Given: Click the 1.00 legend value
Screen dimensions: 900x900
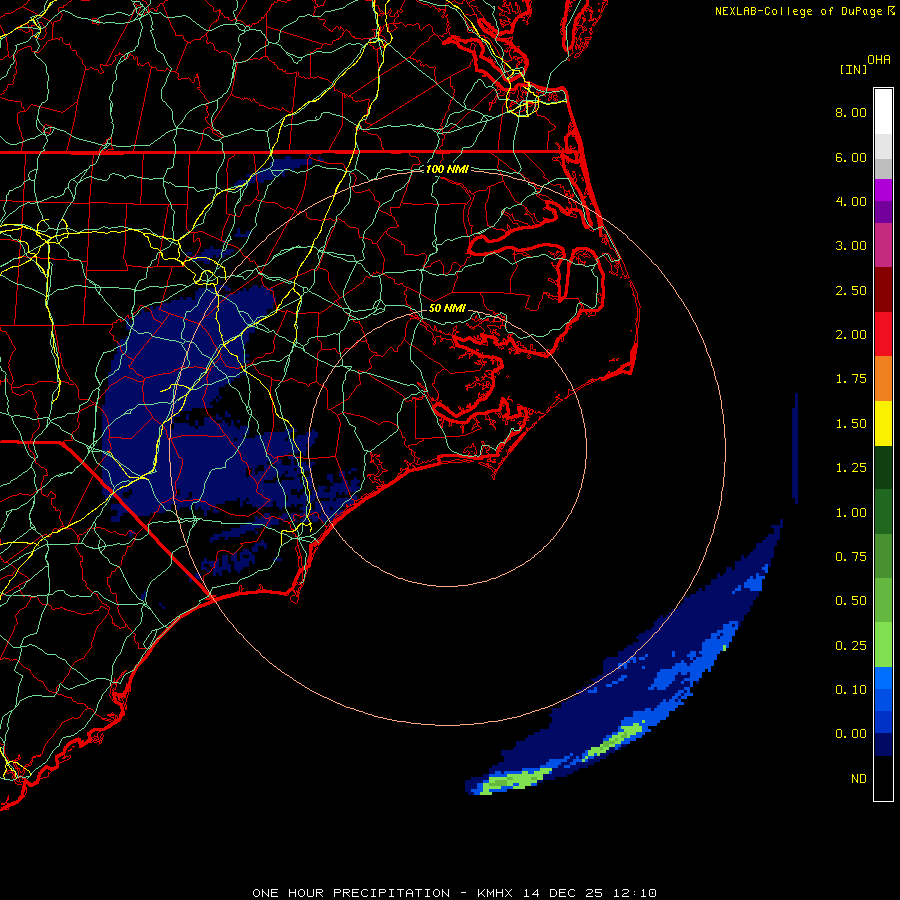Looking at the screenshot, I should (851, 513).
